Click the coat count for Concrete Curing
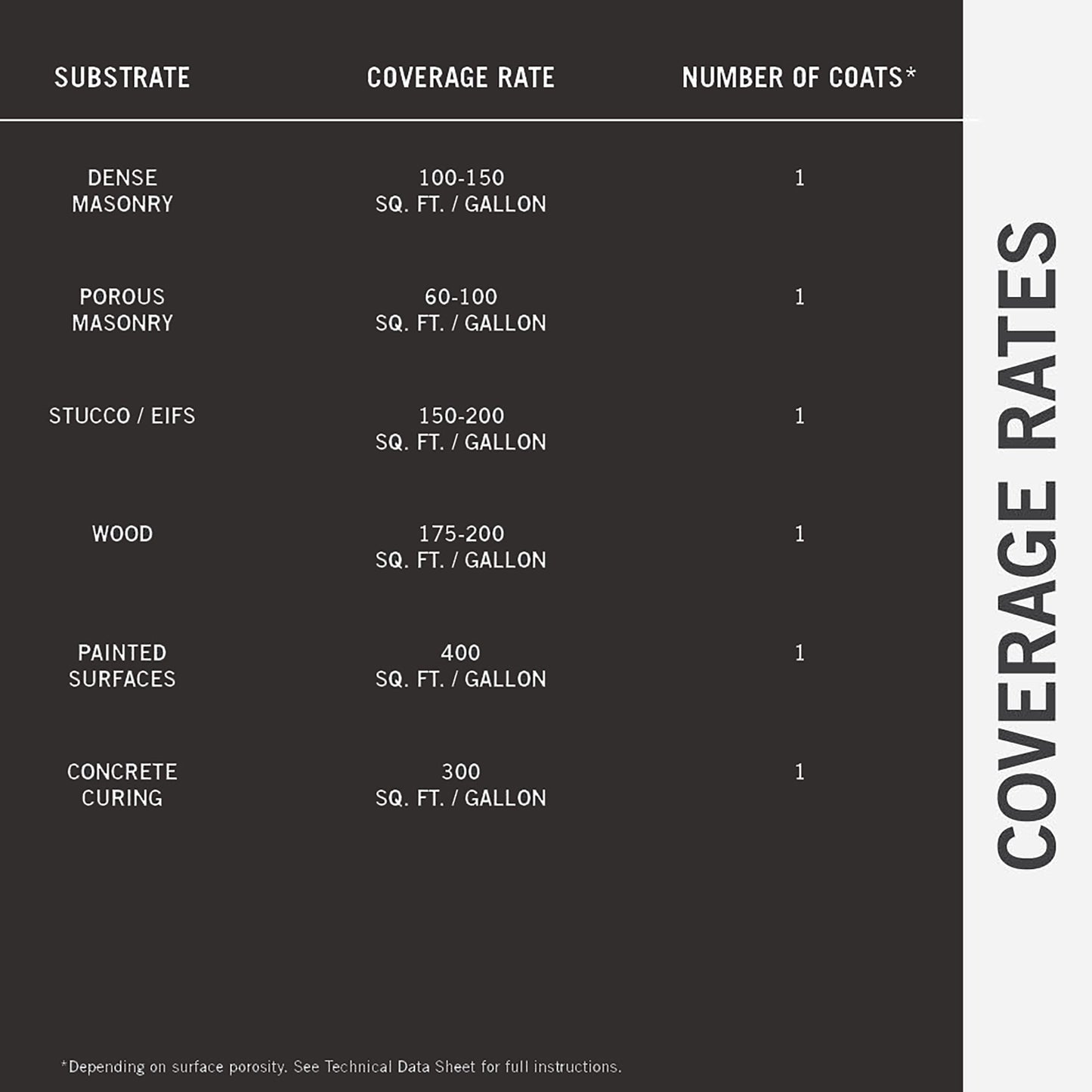 tap(800, 772)
